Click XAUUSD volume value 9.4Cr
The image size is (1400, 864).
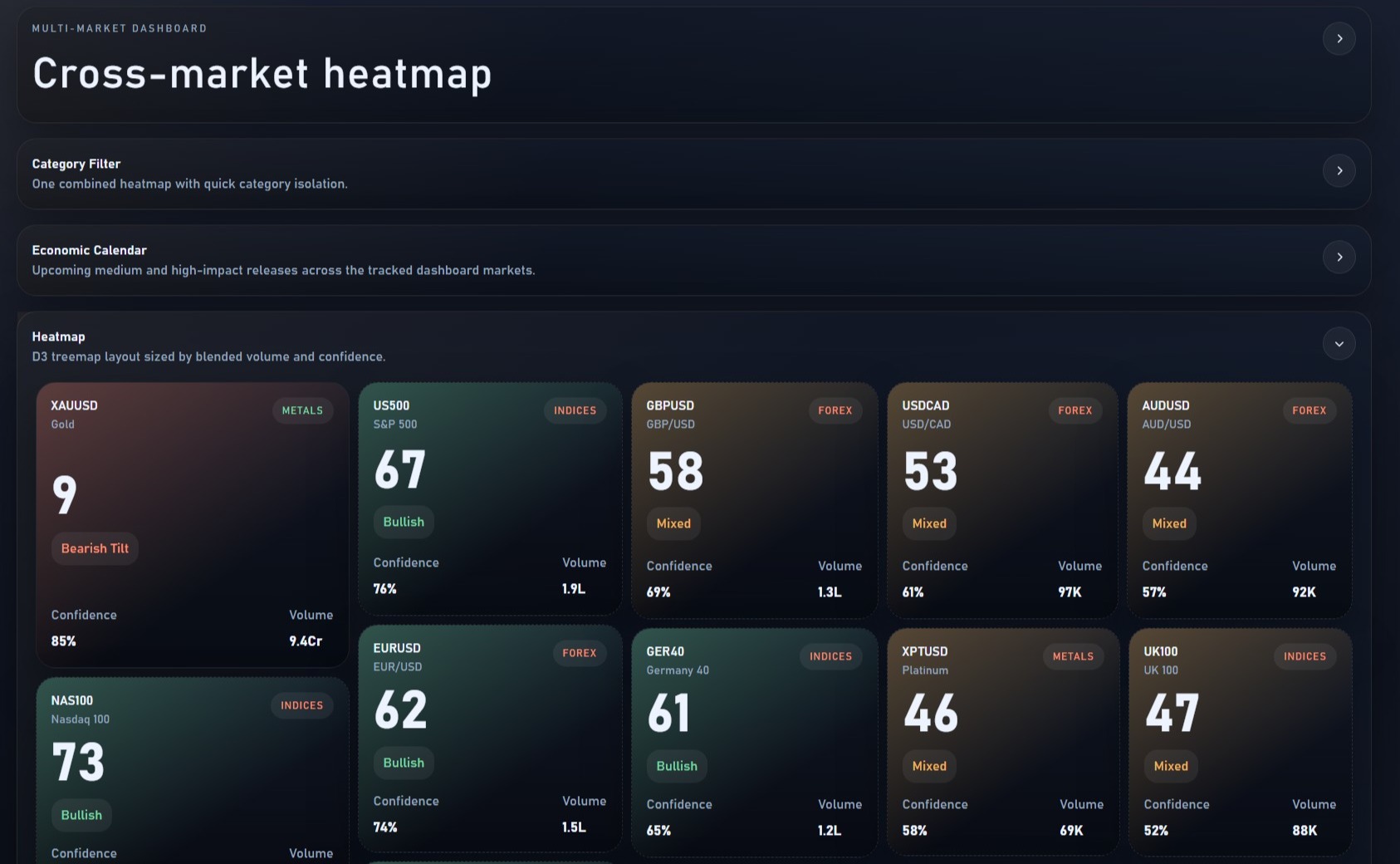click(306, 641)
